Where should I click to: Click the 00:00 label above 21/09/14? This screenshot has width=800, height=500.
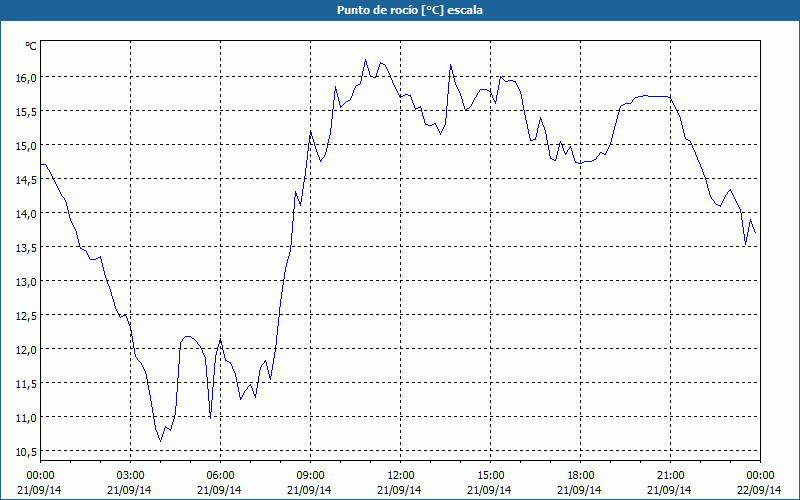(40, 476)
